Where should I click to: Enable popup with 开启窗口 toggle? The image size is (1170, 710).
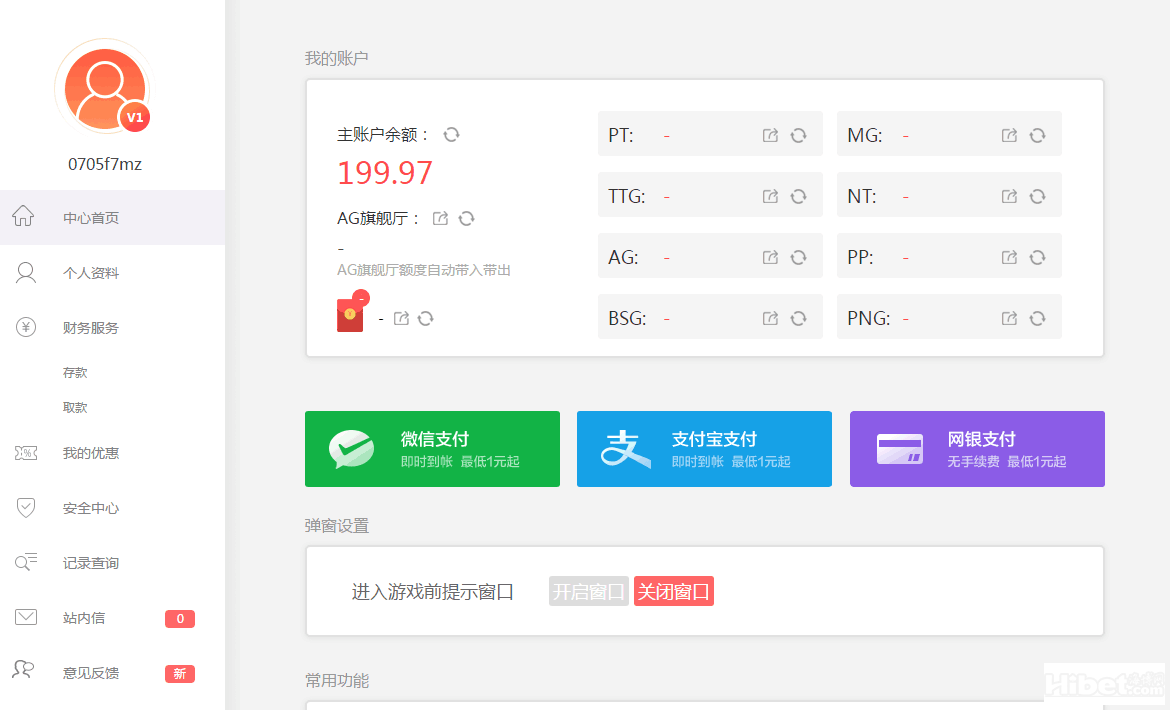coord(588,591)
